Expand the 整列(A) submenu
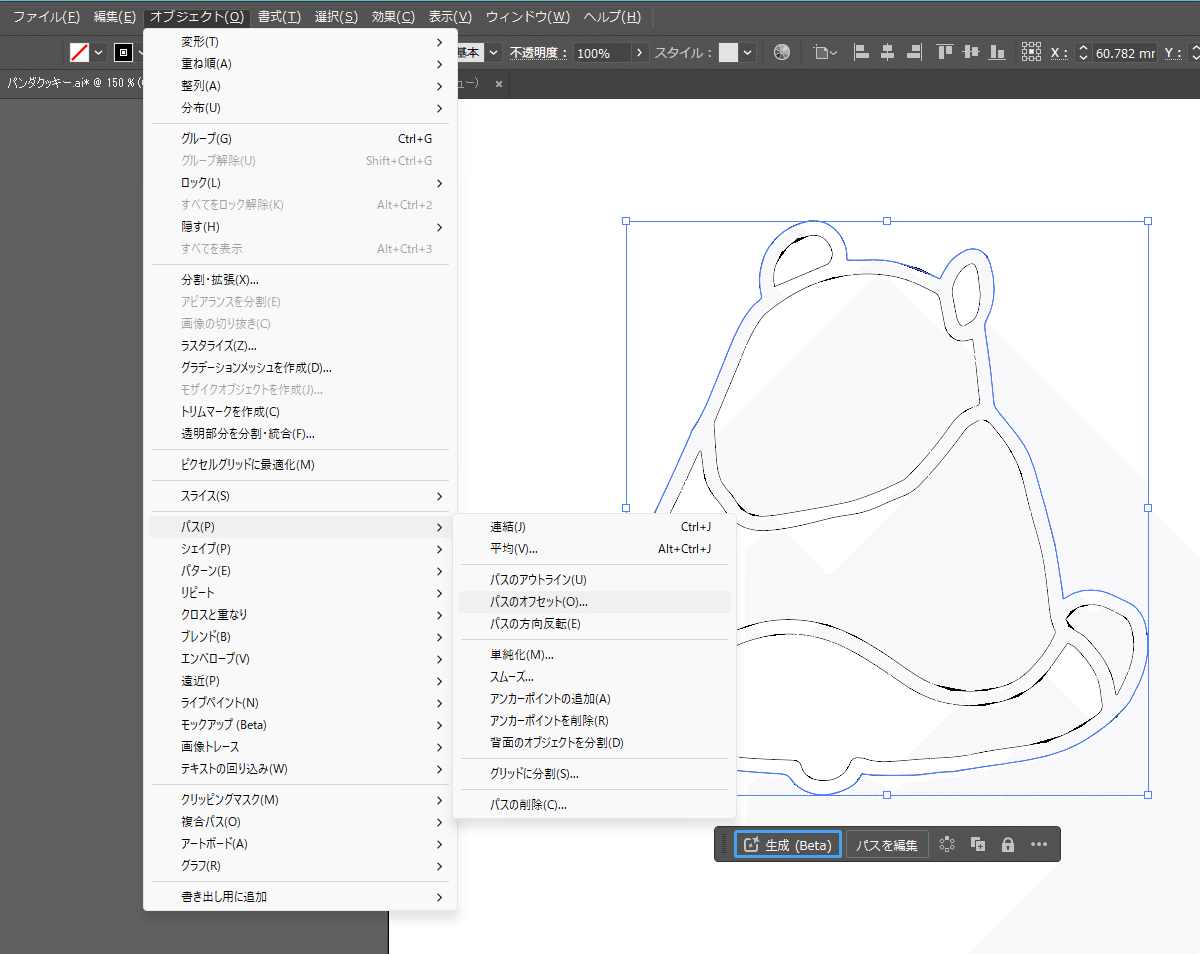 click(300, 86)
